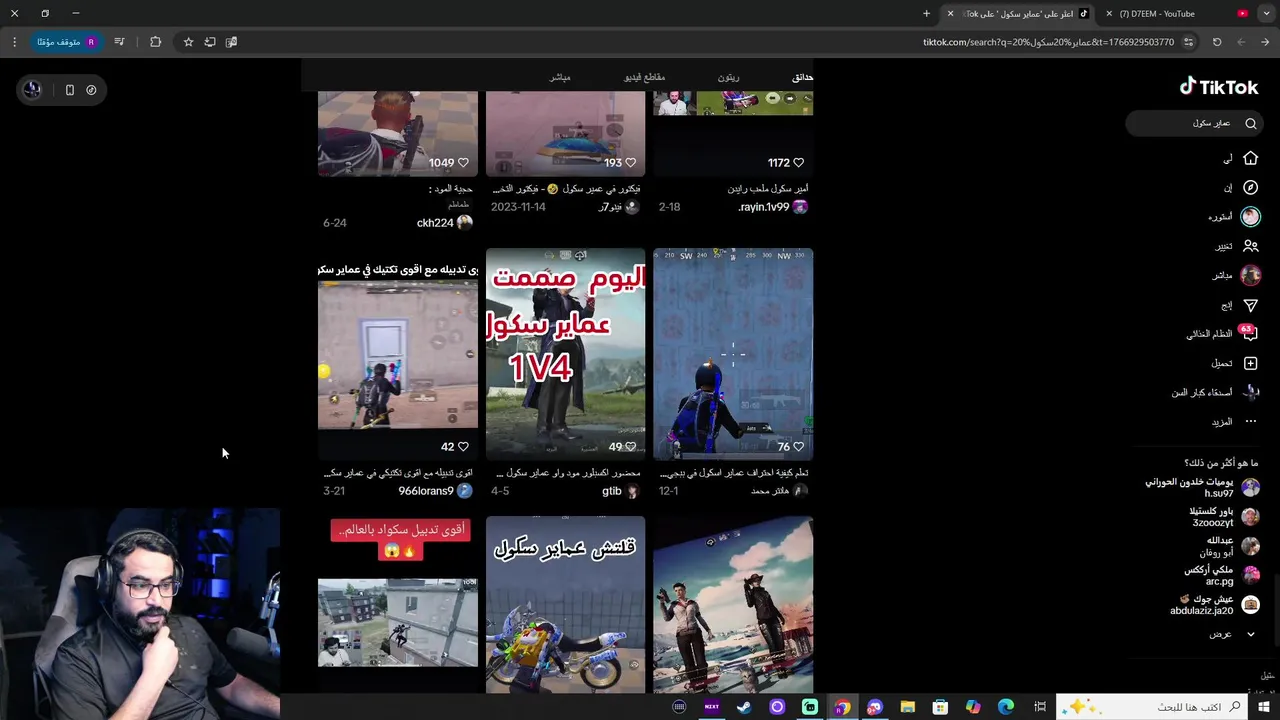Open the Activity inbox with 63 badge
Image resolution: width=1280 pixels, height=720 pixels.
(x=1249, y=333)
